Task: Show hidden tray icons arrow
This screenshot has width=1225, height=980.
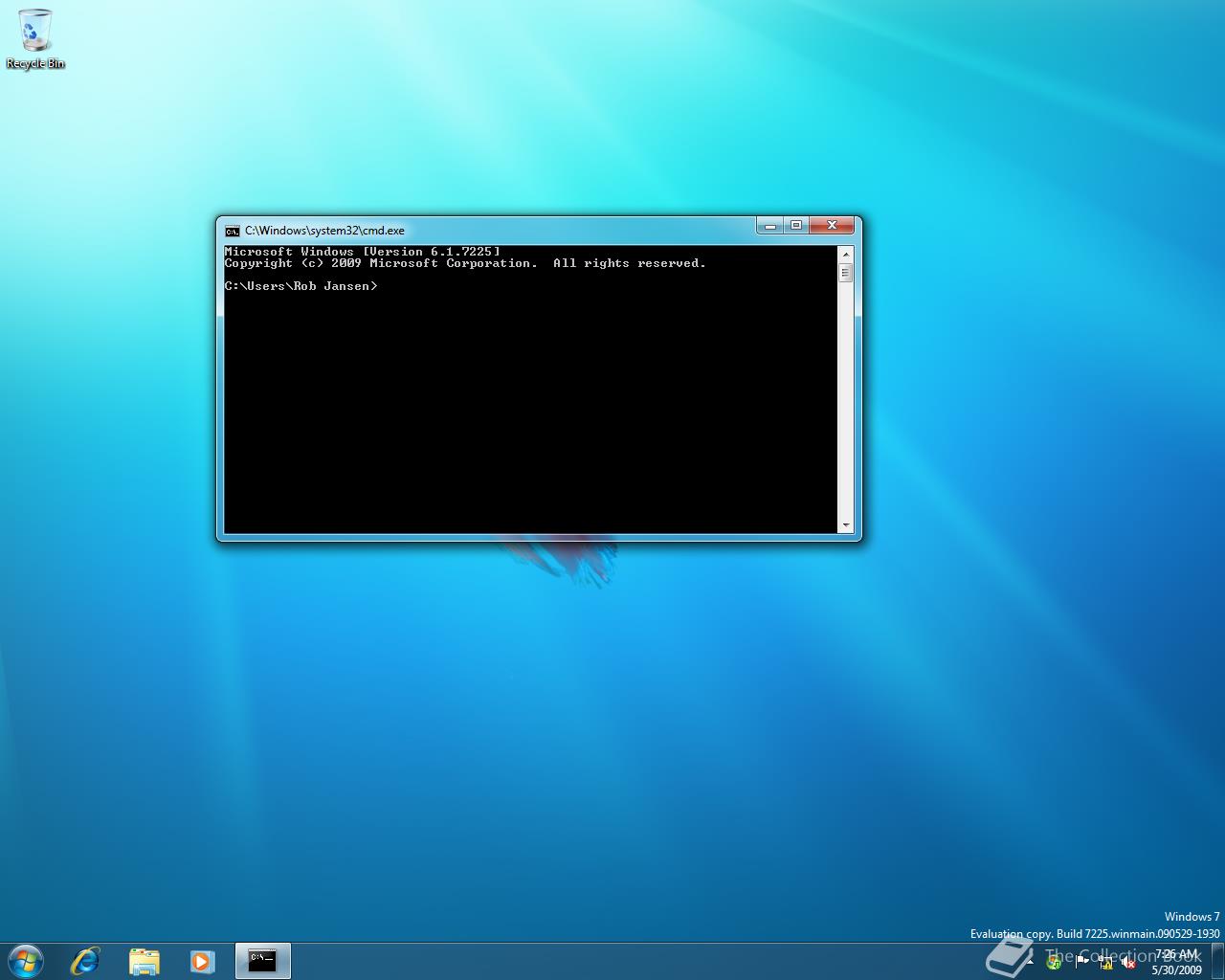Action: point(1031,962)
